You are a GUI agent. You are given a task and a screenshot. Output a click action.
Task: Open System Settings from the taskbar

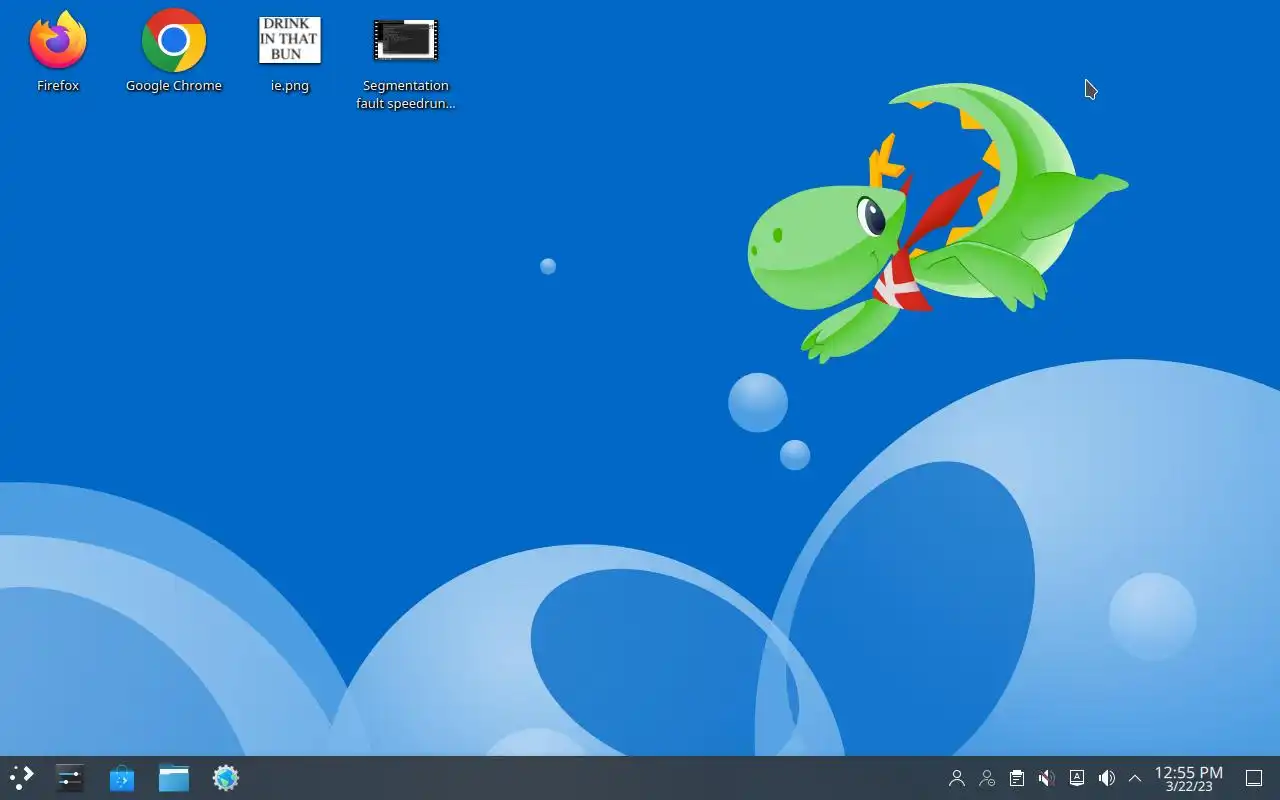[70, 778]
